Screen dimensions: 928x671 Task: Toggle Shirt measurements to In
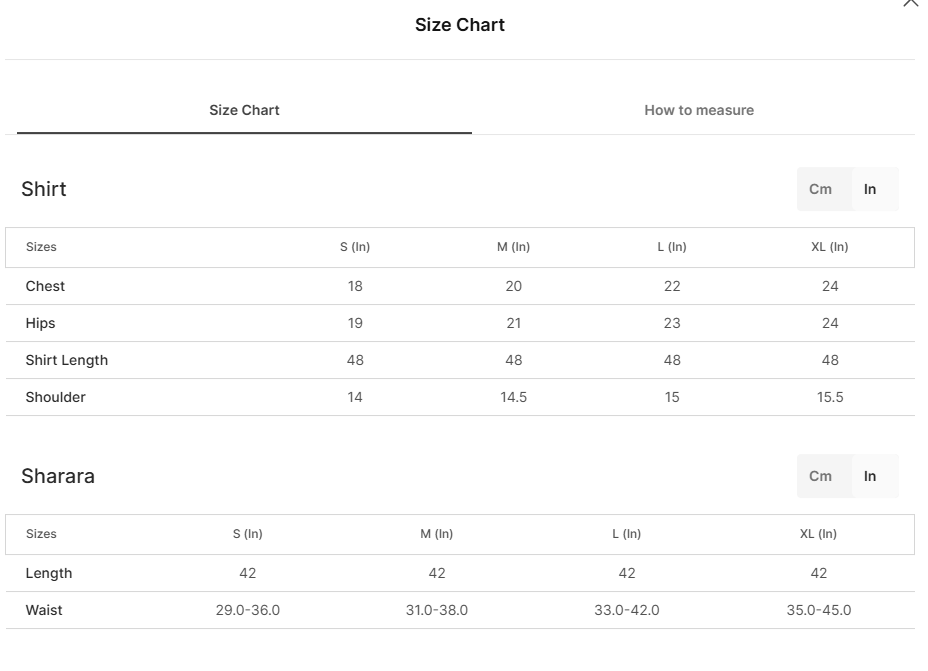coord(869,189)
